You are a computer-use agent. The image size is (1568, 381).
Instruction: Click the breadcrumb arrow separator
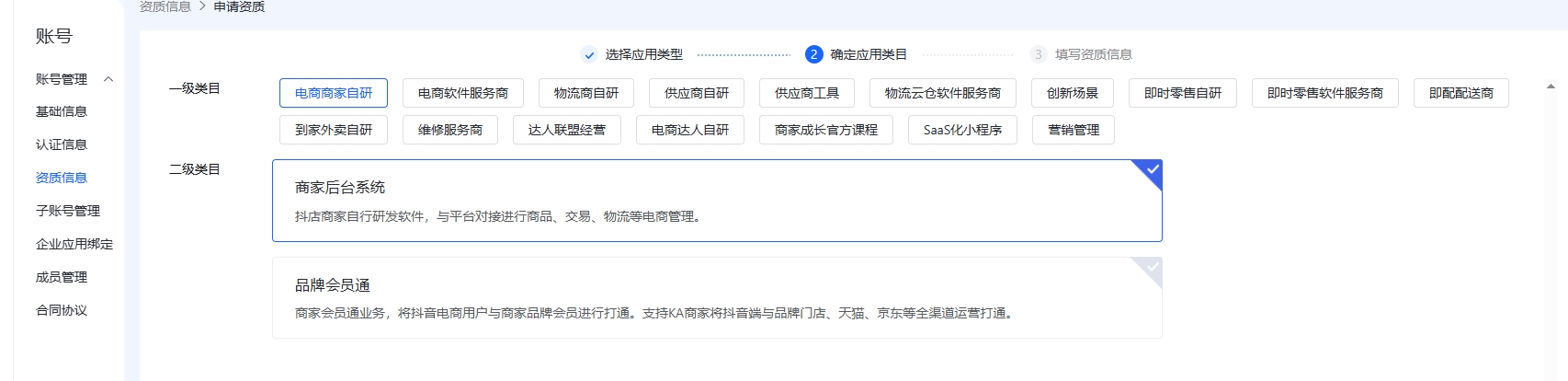click(202, 6)
